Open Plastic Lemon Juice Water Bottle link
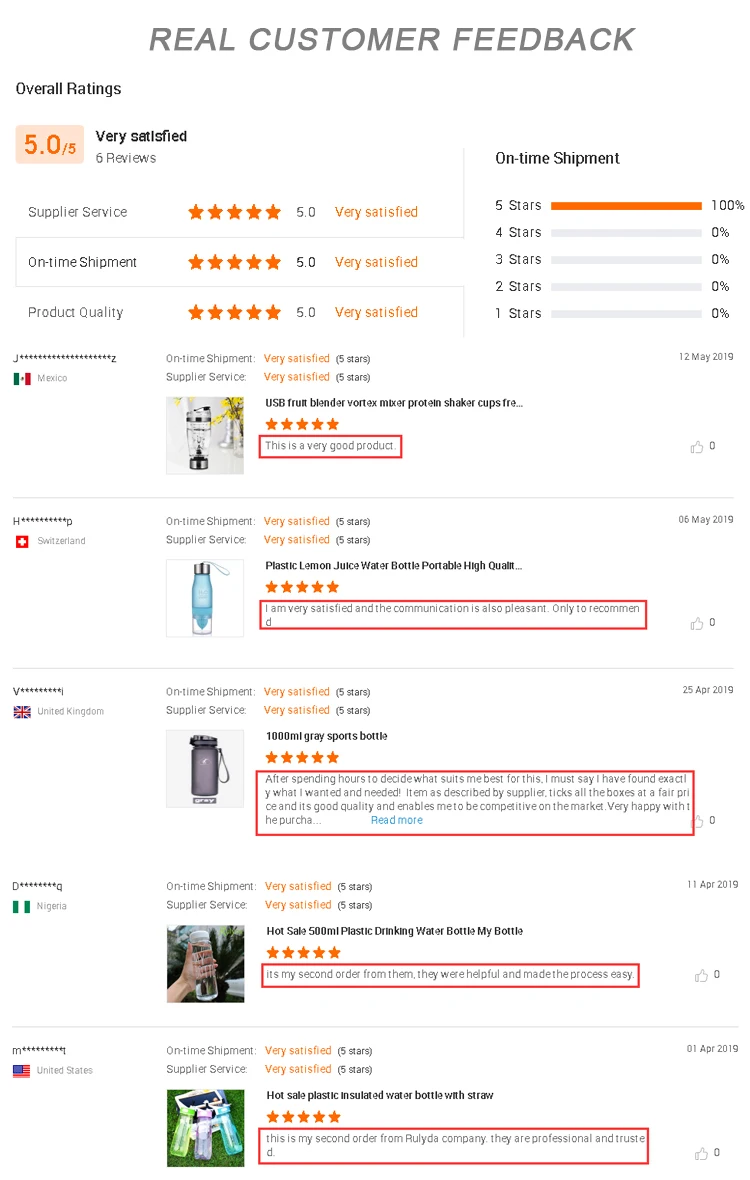Screen dimensions: 750x1180 click(x=393, y=566)
